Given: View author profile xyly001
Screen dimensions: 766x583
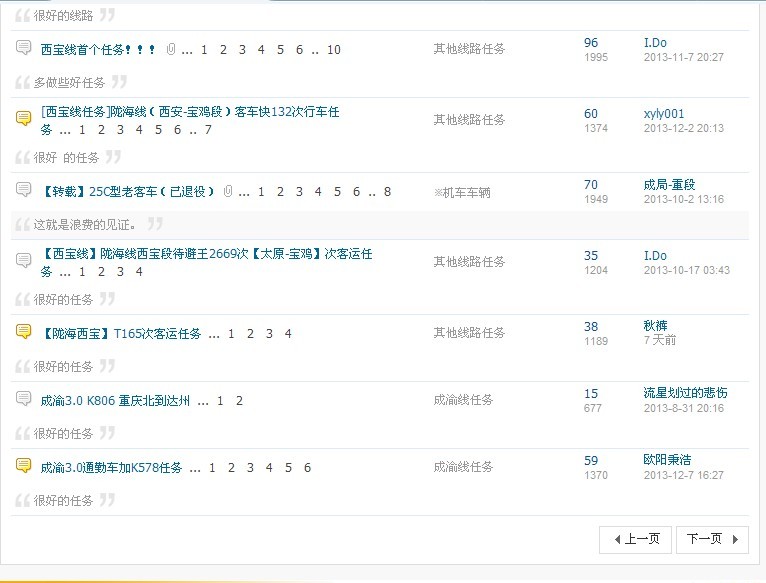Looking at the screenshot, I should tap(664, 114).
